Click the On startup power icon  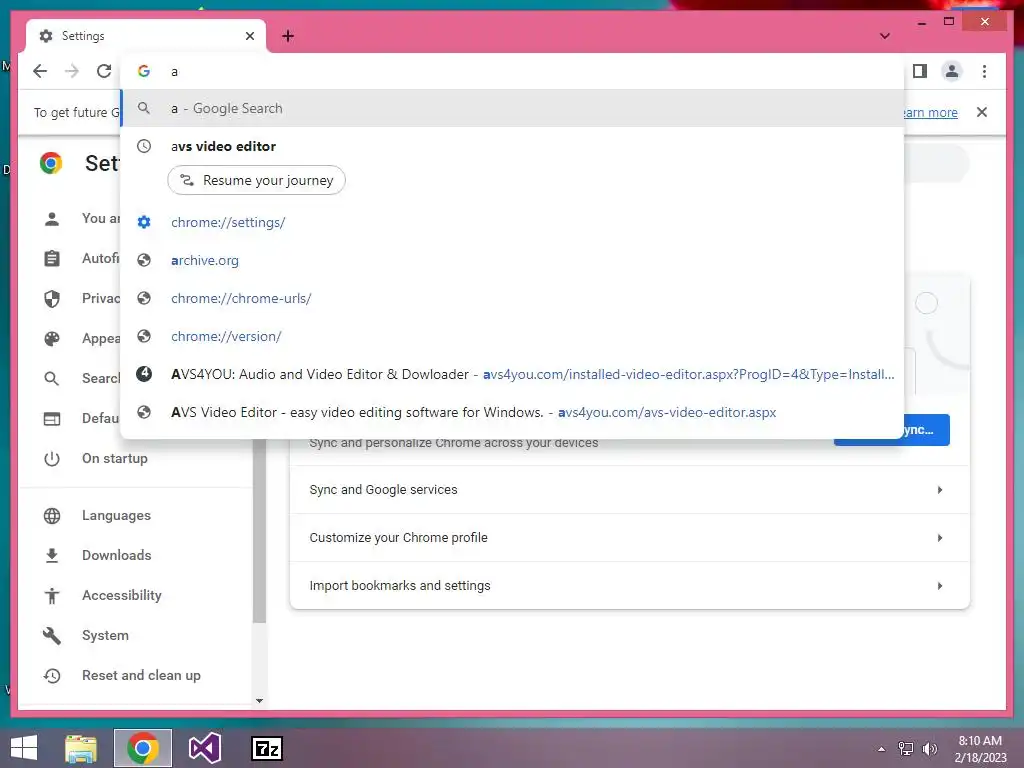[x=52, y=458]
